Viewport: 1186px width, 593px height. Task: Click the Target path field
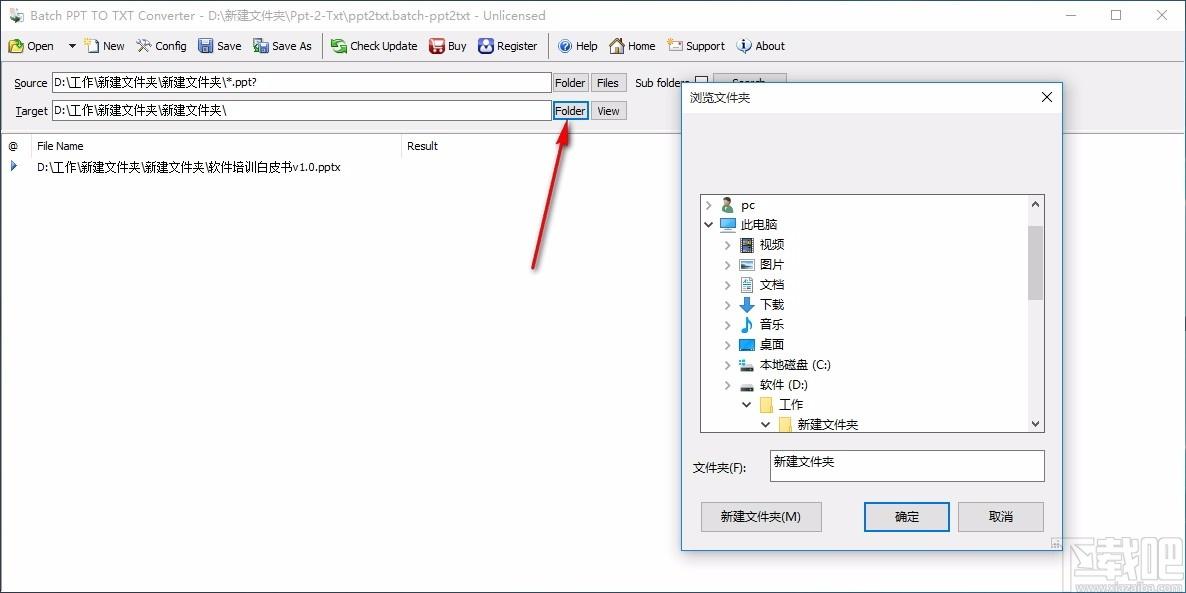pos(302,110)
